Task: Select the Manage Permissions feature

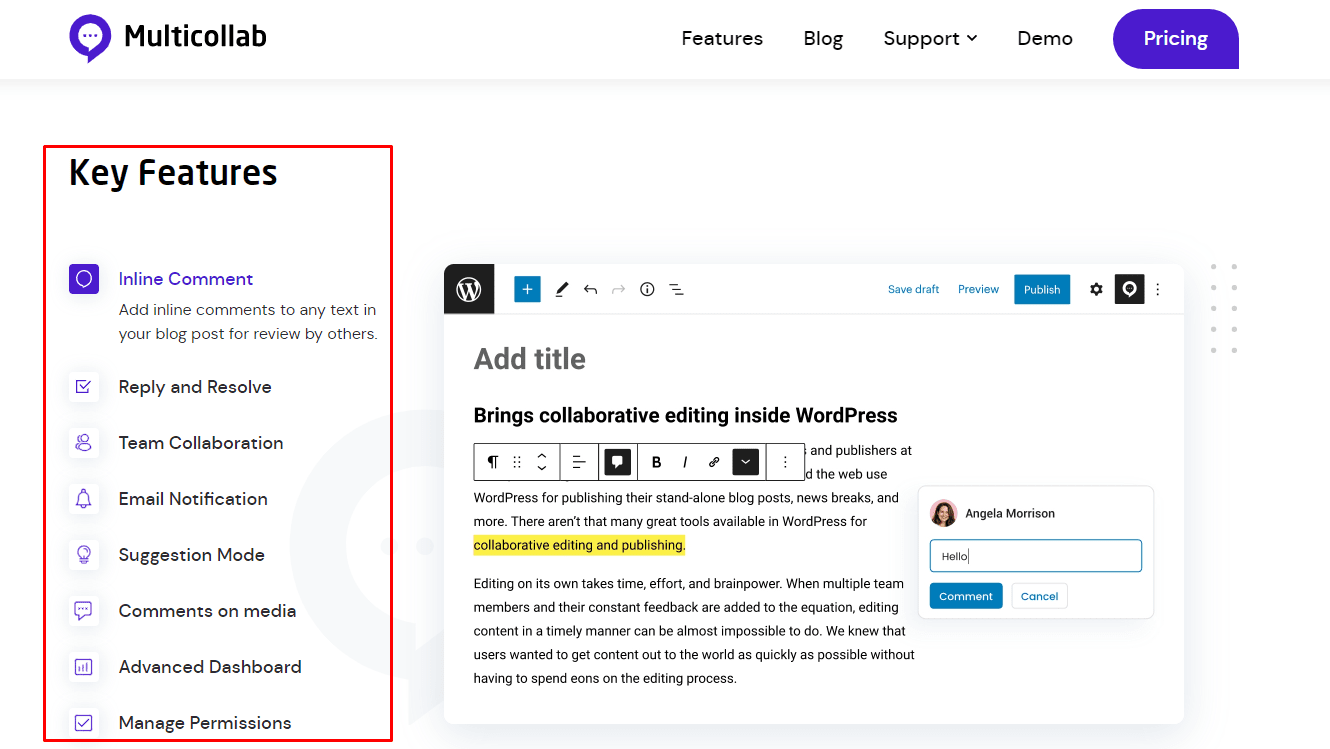Action: pyautogui.click(x=205, y=723)
